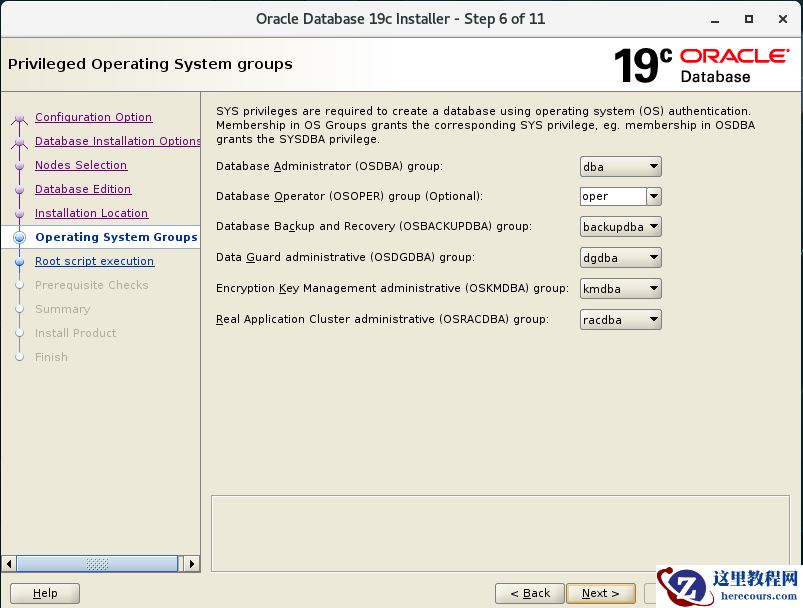Click the right arrow of sidebar scrollbar
Viewport: 803px width, 608px height.
pos(192,564)
